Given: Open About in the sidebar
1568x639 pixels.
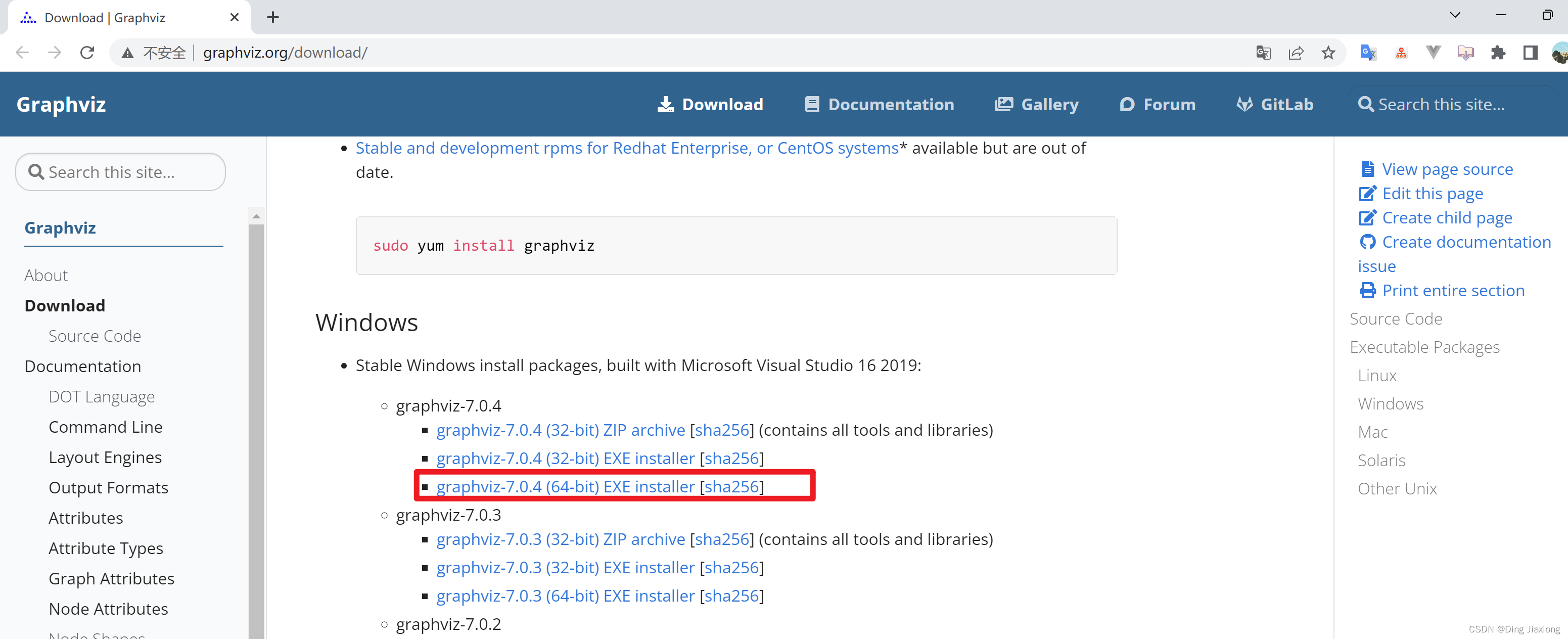Looking at the screenshot, I should coord(47,276).
